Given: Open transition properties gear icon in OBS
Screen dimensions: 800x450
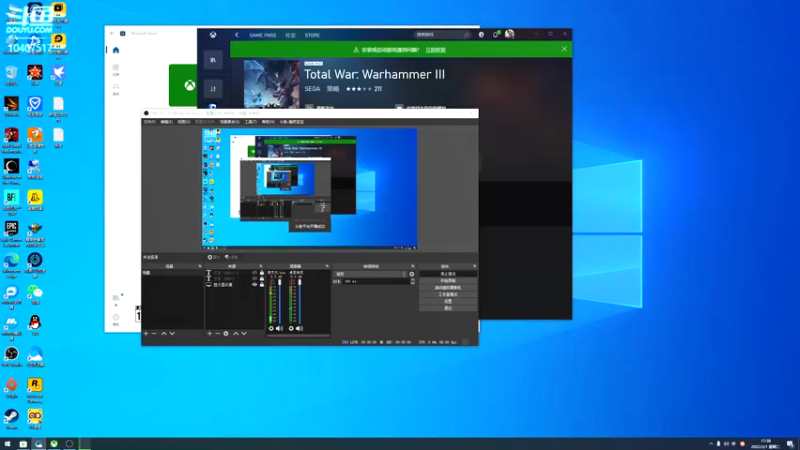Looking at the screenshot, I should (412, 274).
